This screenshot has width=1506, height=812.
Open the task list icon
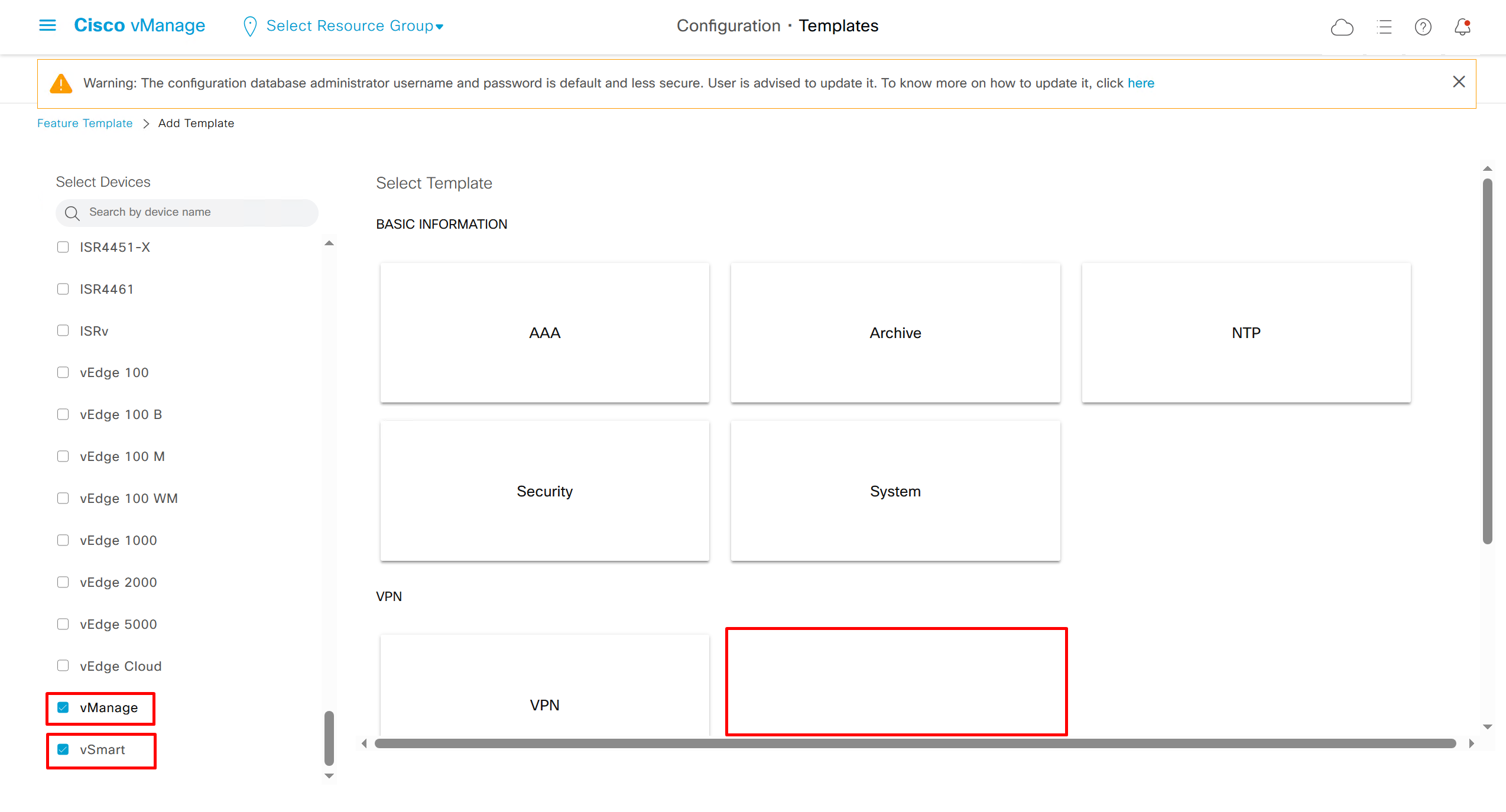point(1384,27)
